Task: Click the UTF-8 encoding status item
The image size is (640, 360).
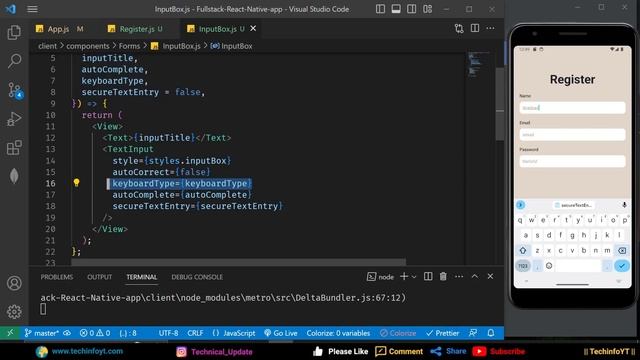Action: 168,333
